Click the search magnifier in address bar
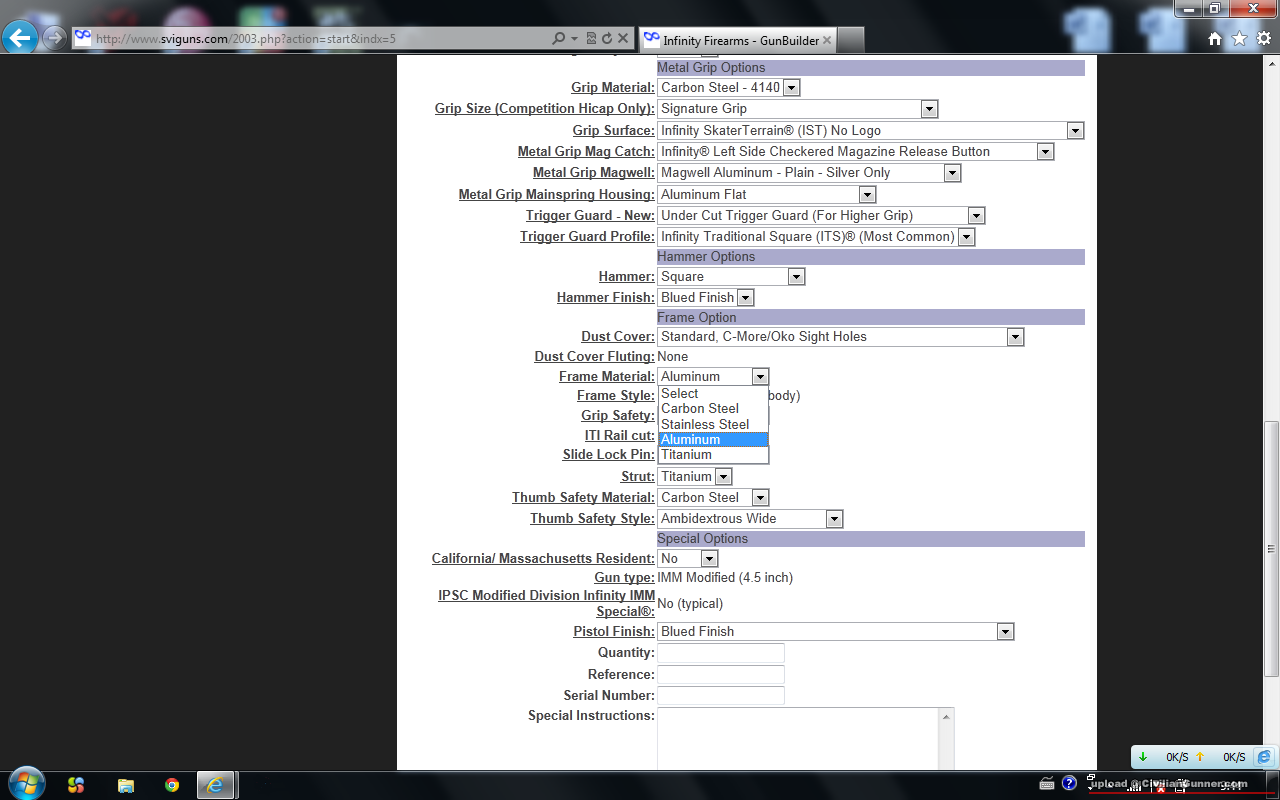 tap(559, 39)
